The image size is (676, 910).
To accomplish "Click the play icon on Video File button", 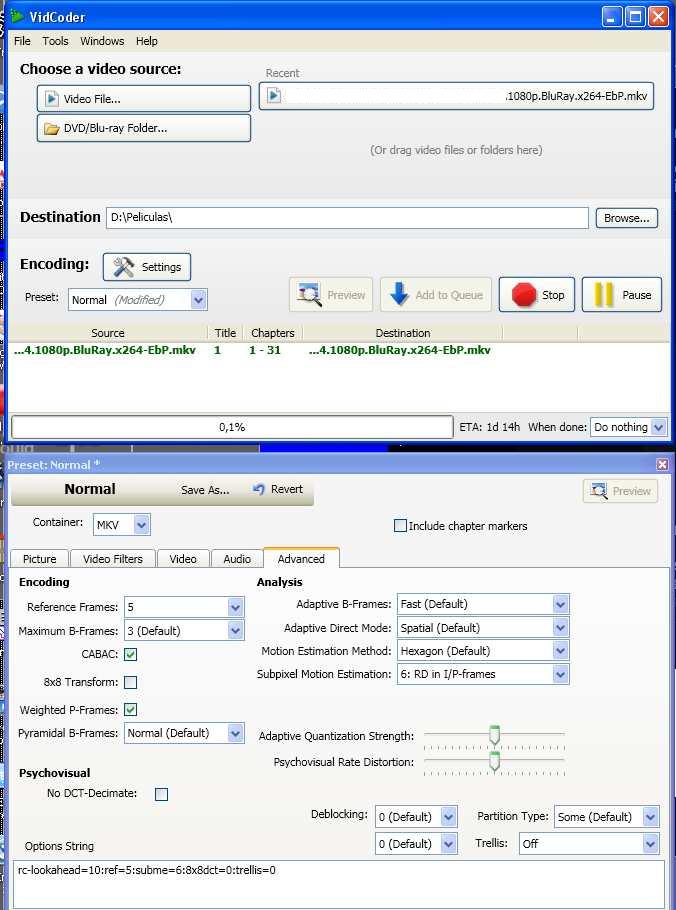I will (52, 99).
